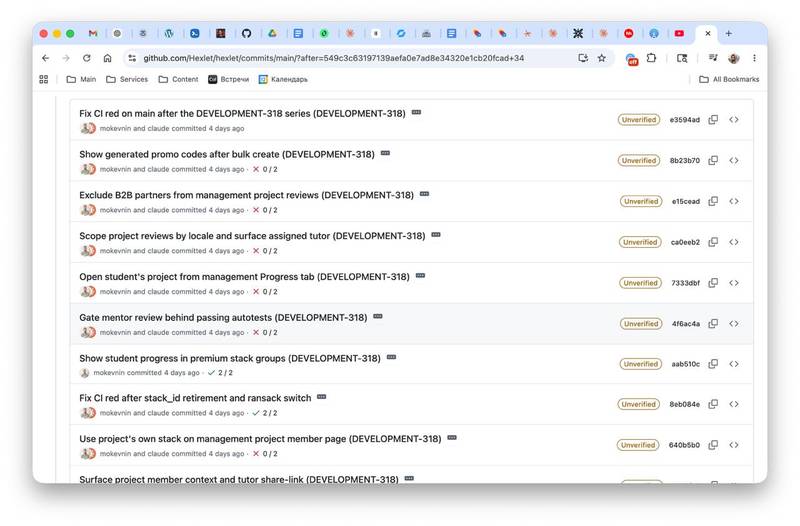Expand description of Show generated promo codes commit

tap(385, 153)
